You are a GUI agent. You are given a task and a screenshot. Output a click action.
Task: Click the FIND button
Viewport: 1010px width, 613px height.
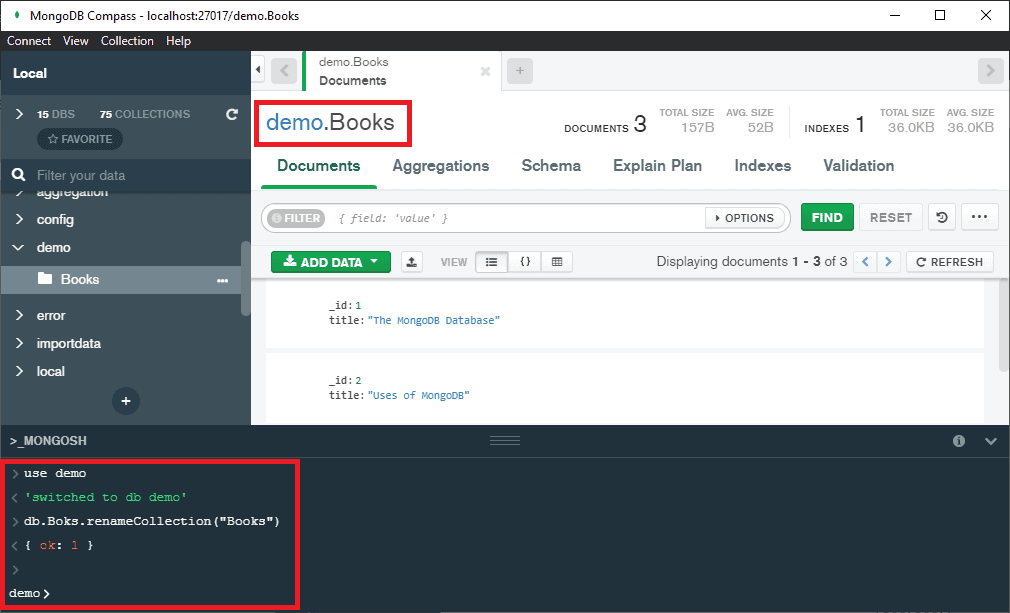(827, 216)
